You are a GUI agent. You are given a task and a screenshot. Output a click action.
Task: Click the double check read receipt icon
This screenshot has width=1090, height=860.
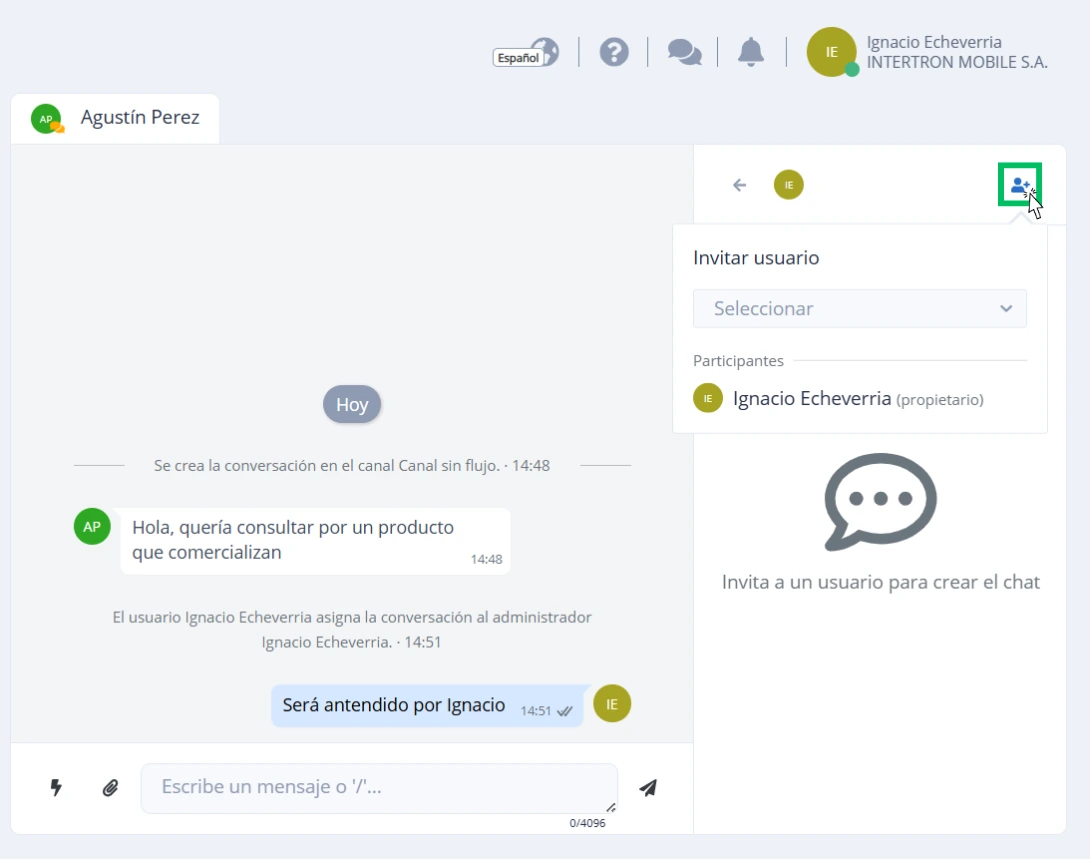(x=565, y=711)
